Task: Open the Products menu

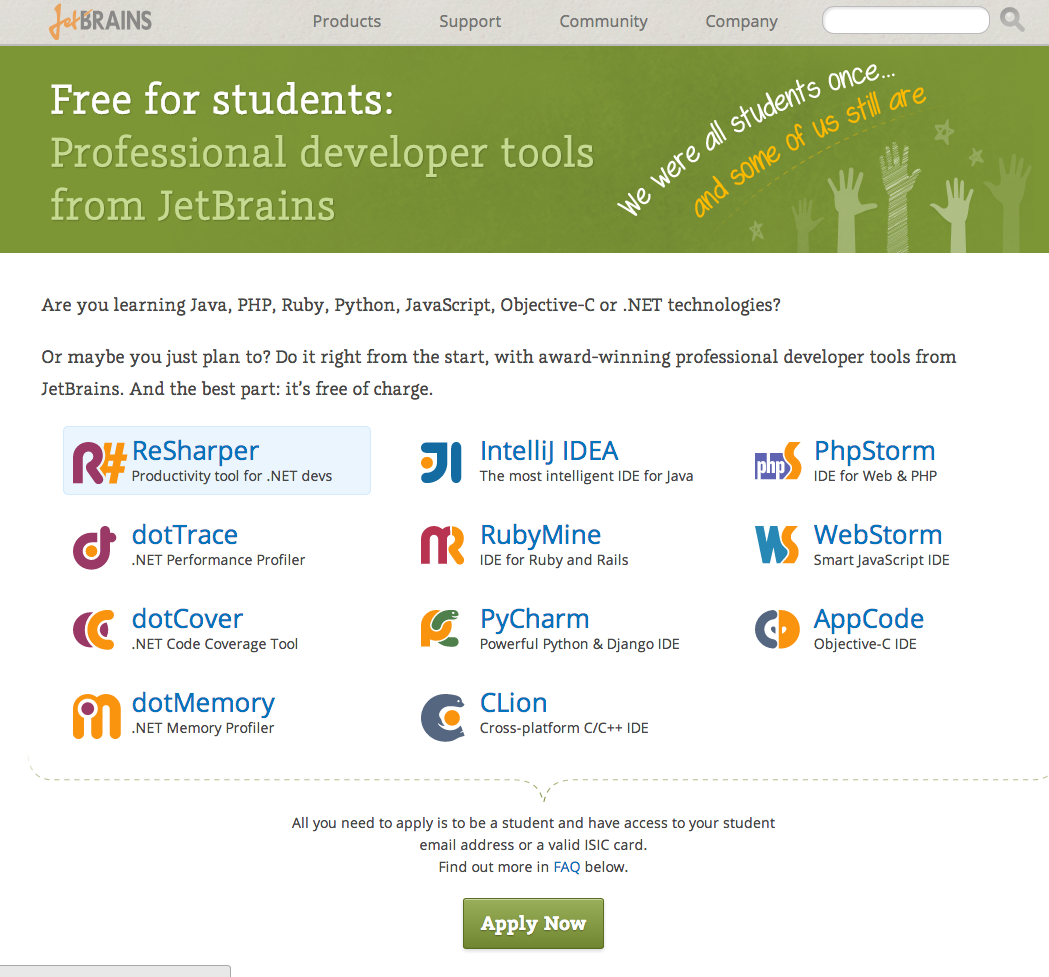Action: click(x=347, y=21)
